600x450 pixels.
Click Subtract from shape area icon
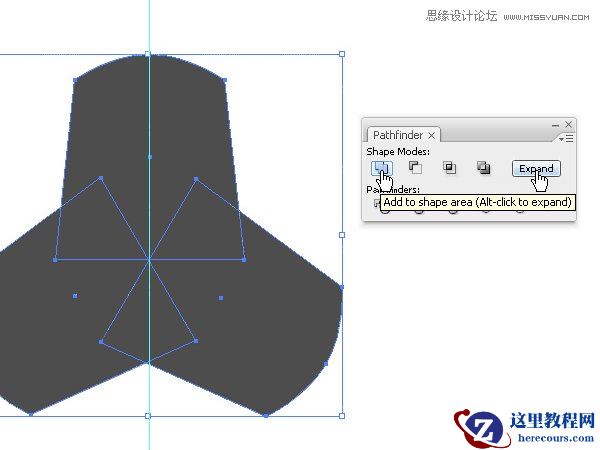tap(415, 168)
